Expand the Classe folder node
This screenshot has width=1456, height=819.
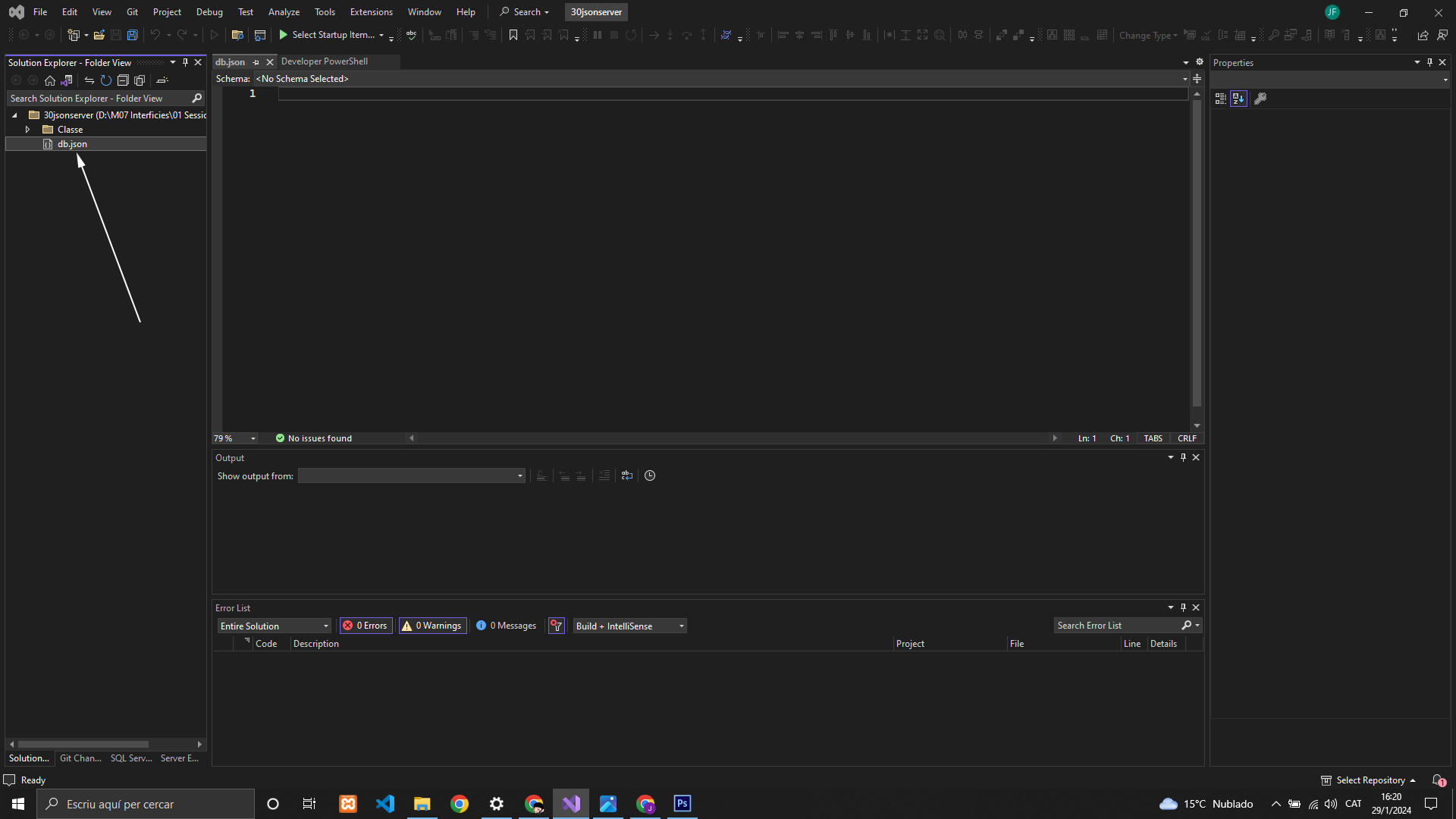pyautogui.click(x=27, y=130)
